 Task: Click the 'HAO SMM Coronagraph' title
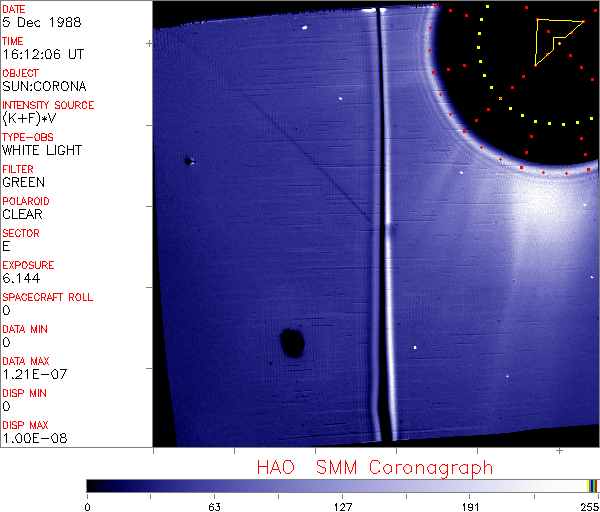tap(375, 468)
